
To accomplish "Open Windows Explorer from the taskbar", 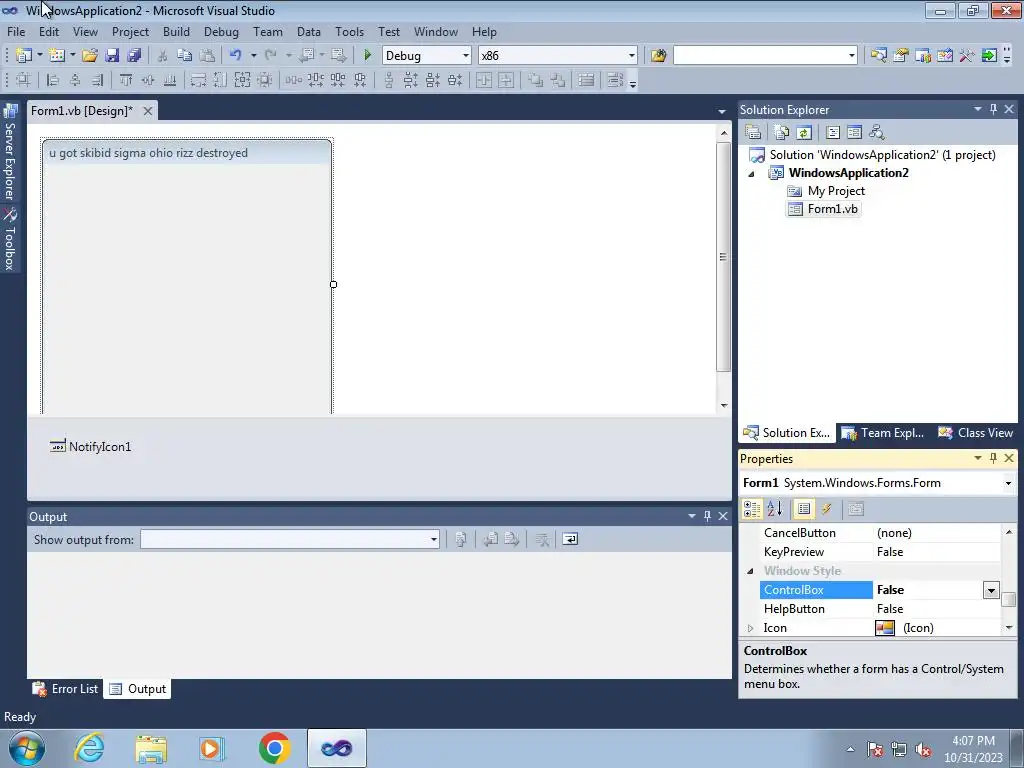I will pyautogui.click(x=151, y=748).
